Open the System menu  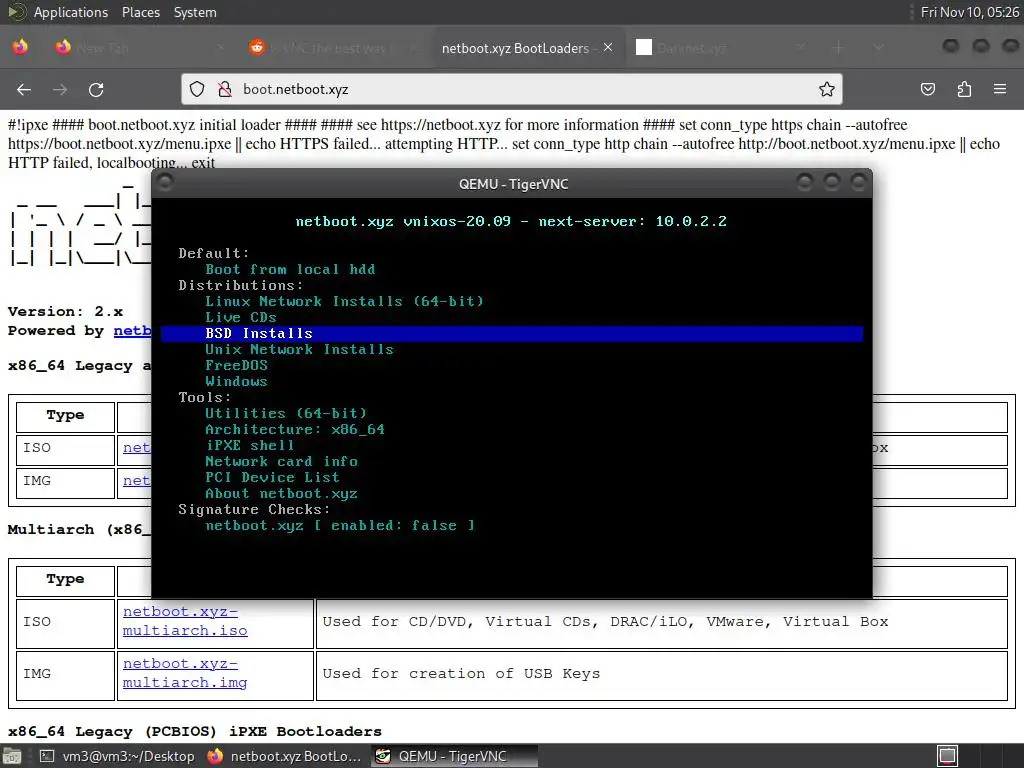(x=195, y=12)
